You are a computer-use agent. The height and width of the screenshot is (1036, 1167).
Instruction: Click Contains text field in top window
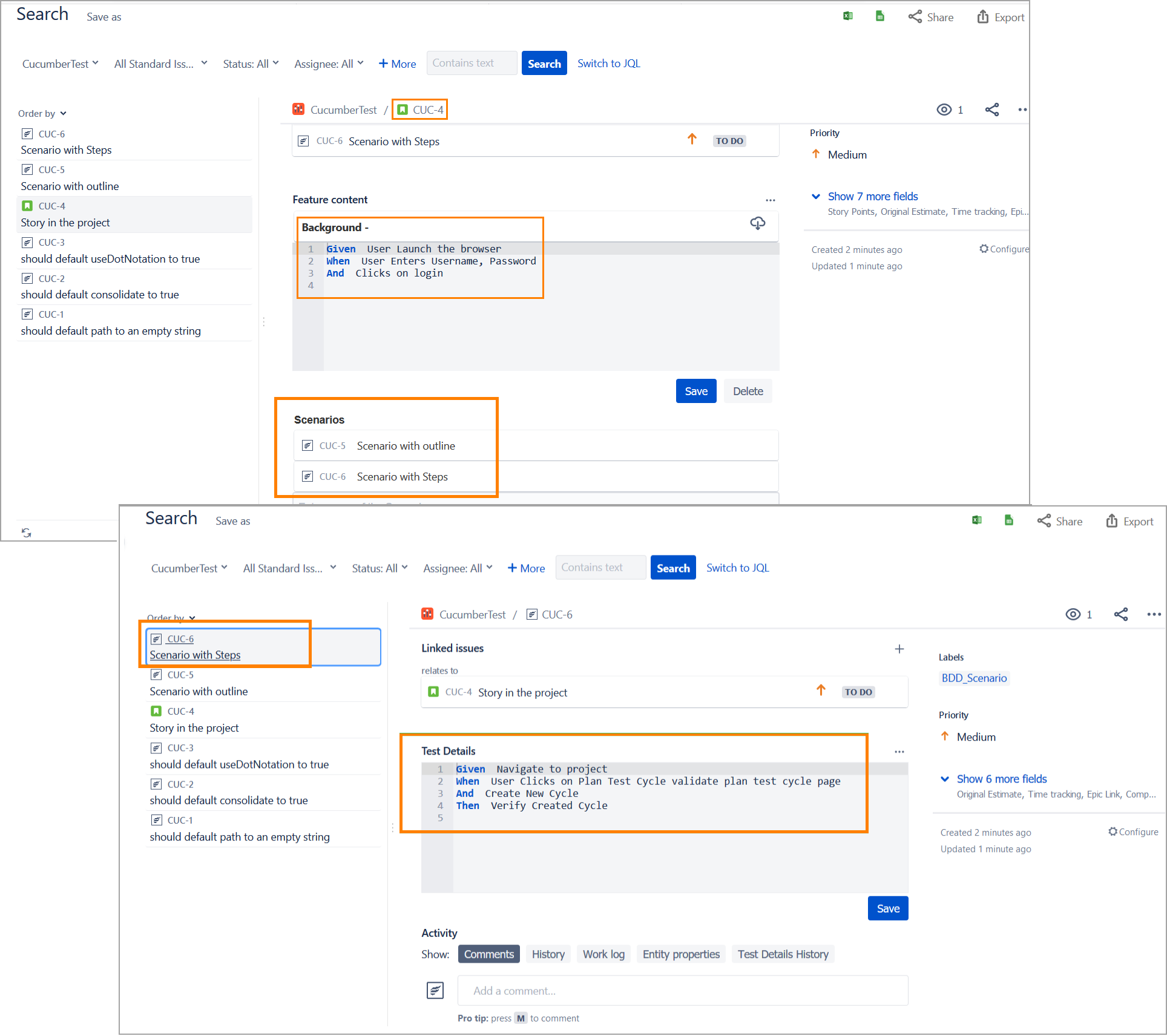click(472, 63)
